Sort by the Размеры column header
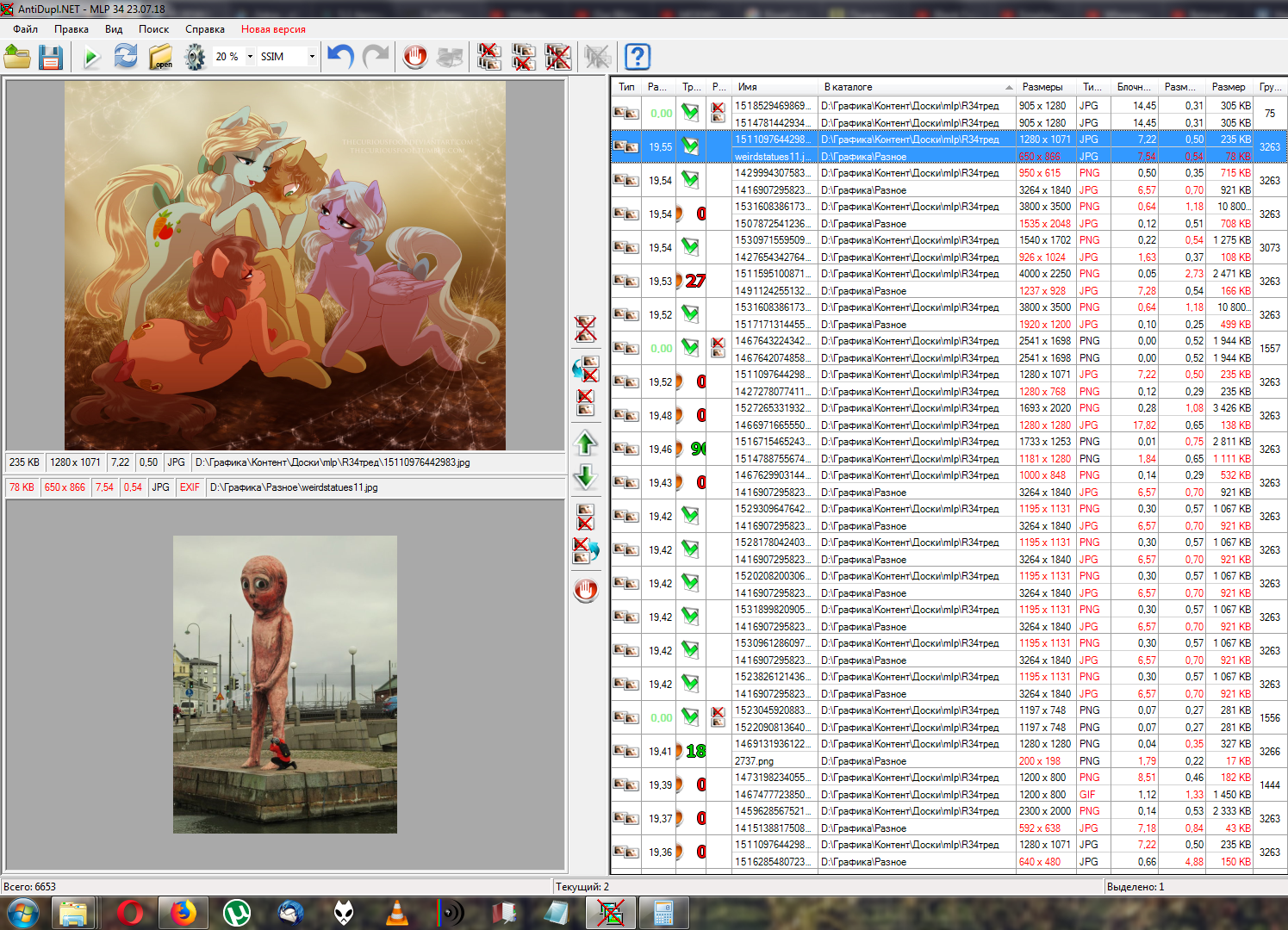Screen dimensions: 1288x930 (x=1046, y=87)
